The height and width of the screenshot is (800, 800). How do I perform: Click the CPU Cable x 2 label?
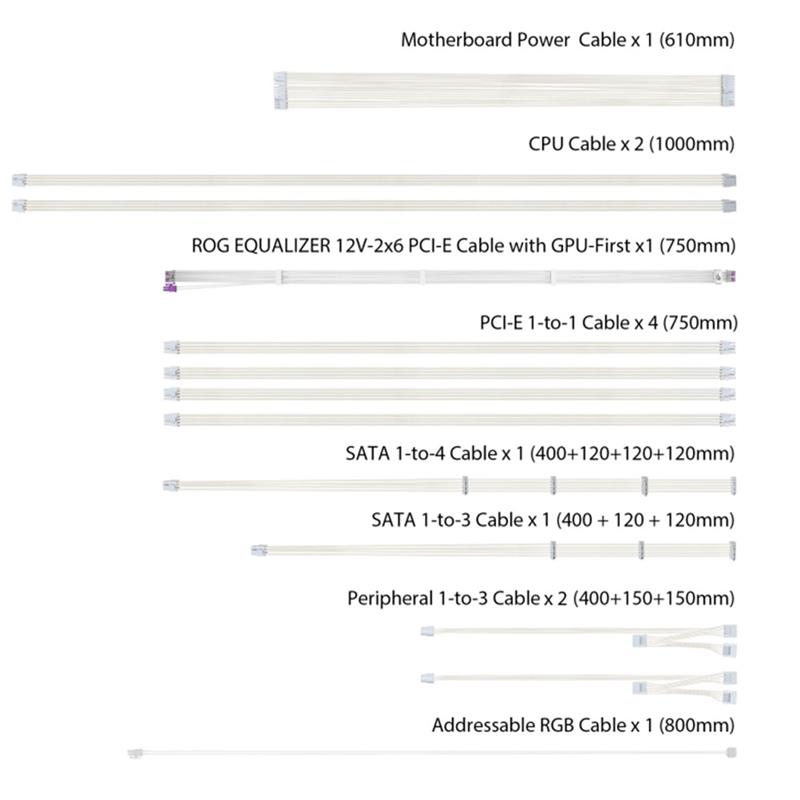631,144
